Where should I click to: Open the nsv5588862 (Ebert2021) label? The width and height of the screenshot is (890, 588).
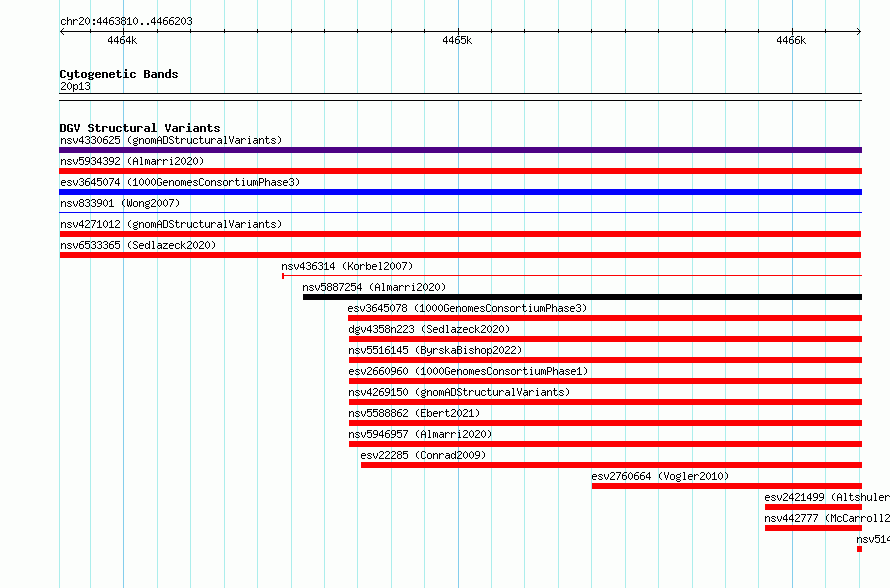[414, 413]
